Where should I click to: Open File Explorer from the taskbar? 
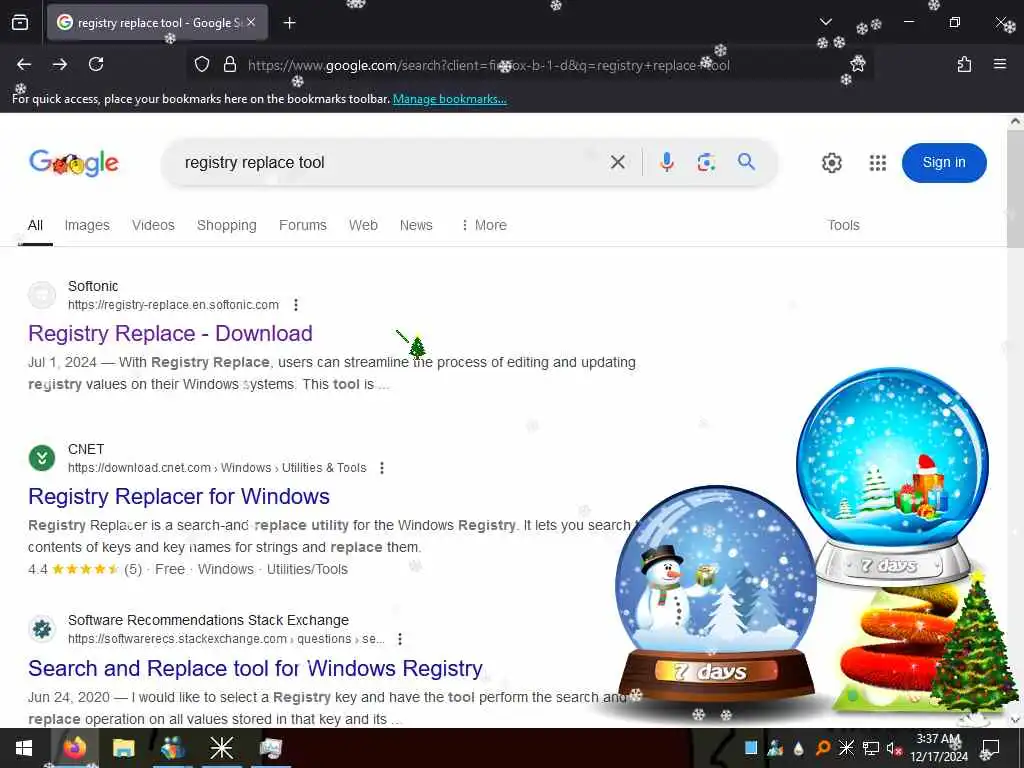pyautogui.click(x=123, y=748)
